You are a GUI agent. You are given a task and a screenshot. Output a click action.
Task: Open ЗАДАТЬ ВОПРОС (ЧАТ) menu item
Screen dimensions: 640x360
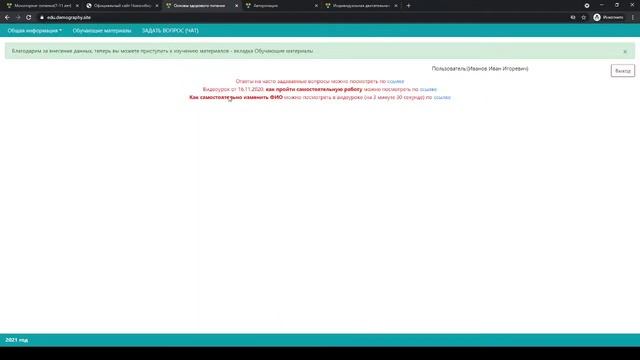170,31
